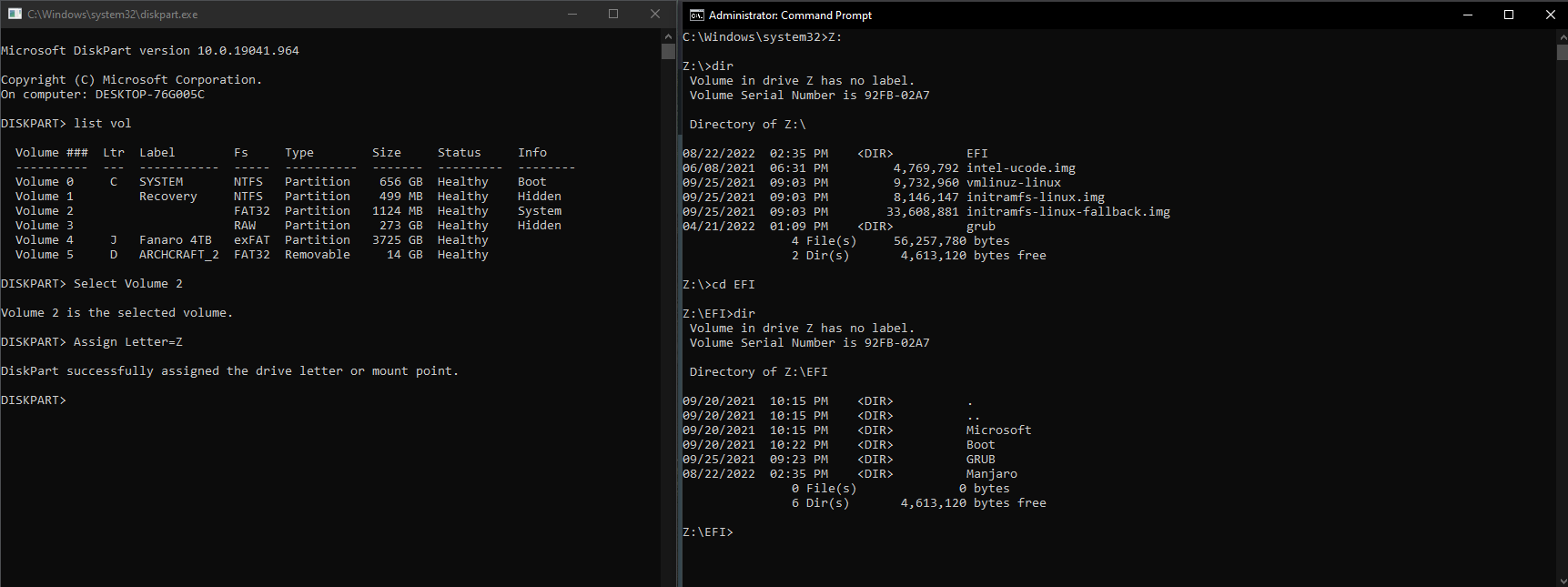This screenshot has width=1568, height=587.
Task: Click the '56,257,780 bytes' total
Action: (x=952, y=241)
